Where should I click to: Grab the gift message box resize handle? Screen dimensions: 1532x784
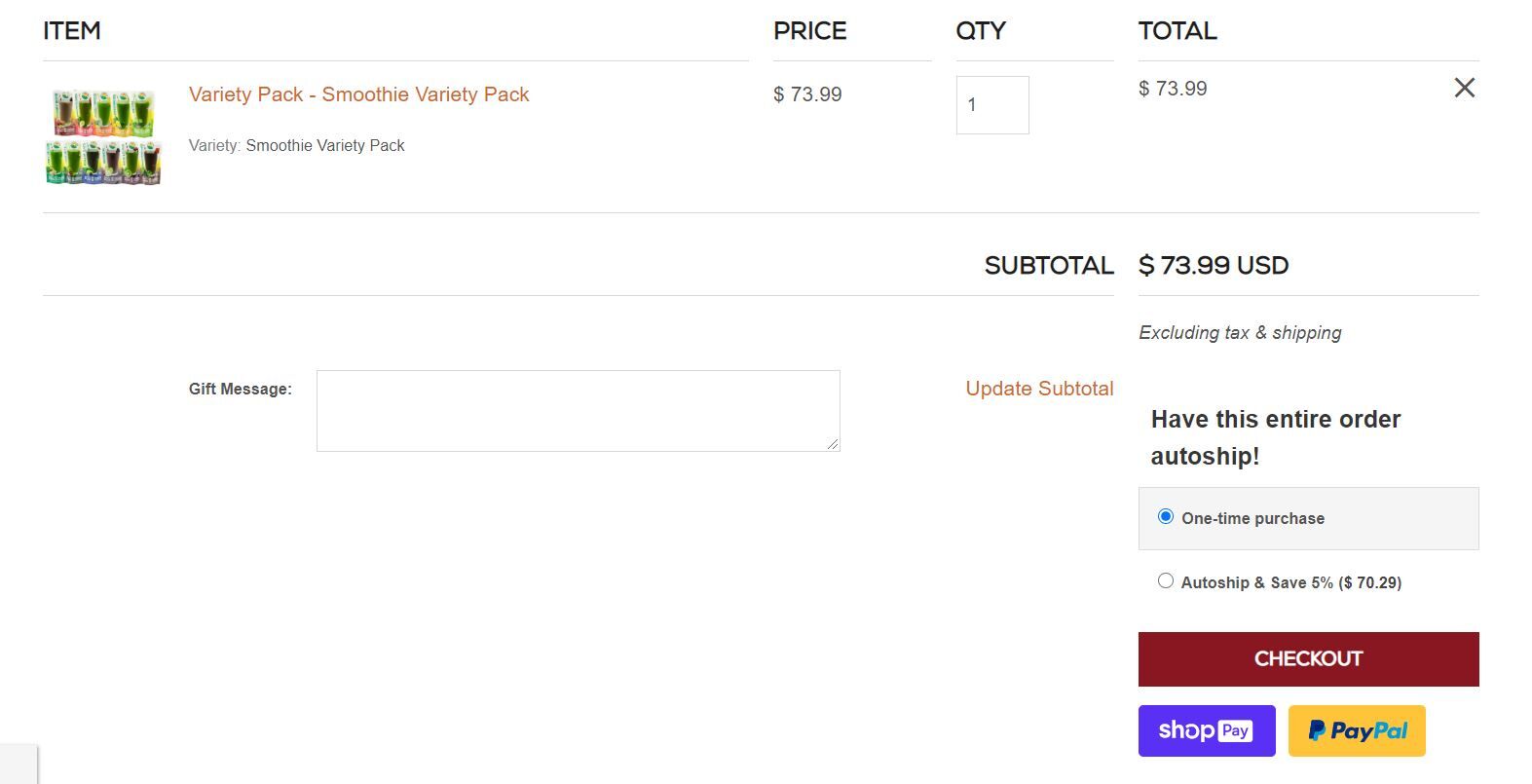coord(833,444)
